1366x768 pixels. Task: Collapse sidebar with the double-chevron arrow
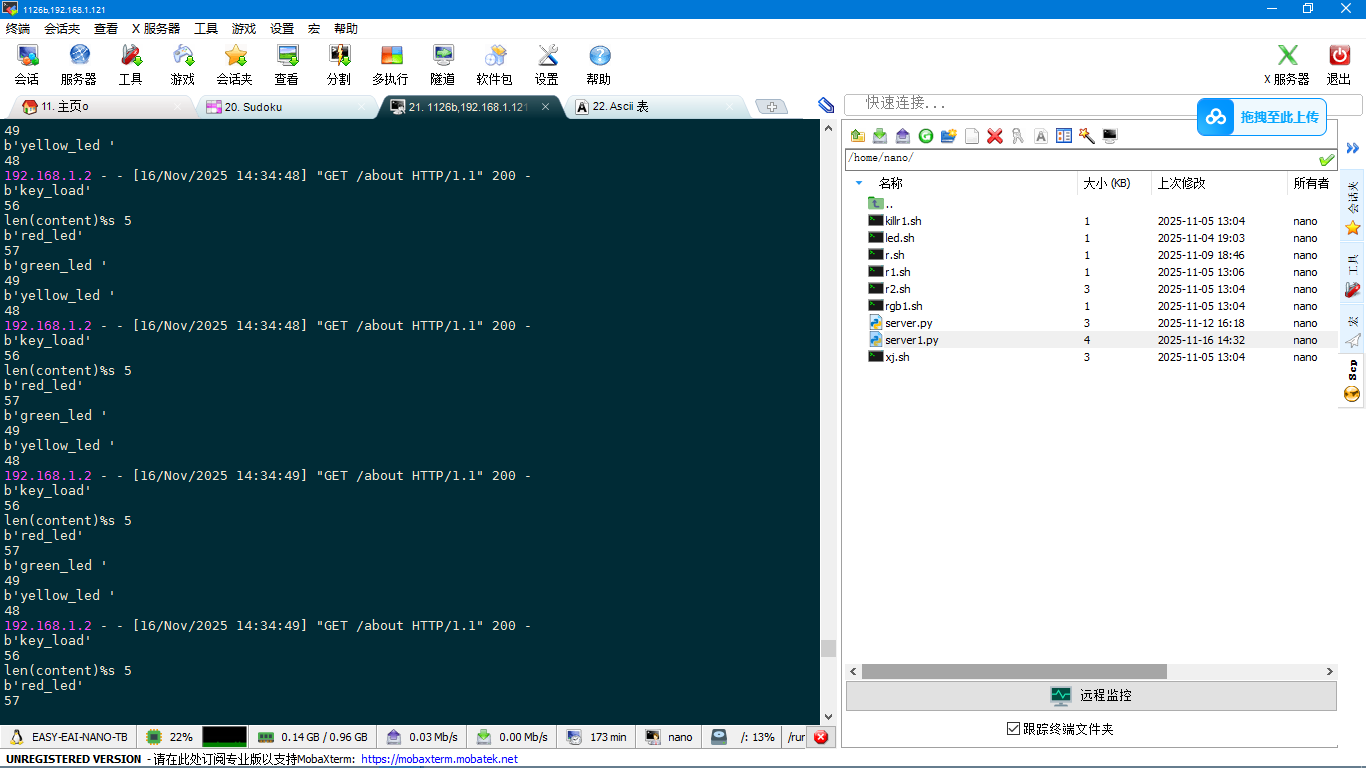tap(1352, 148)
